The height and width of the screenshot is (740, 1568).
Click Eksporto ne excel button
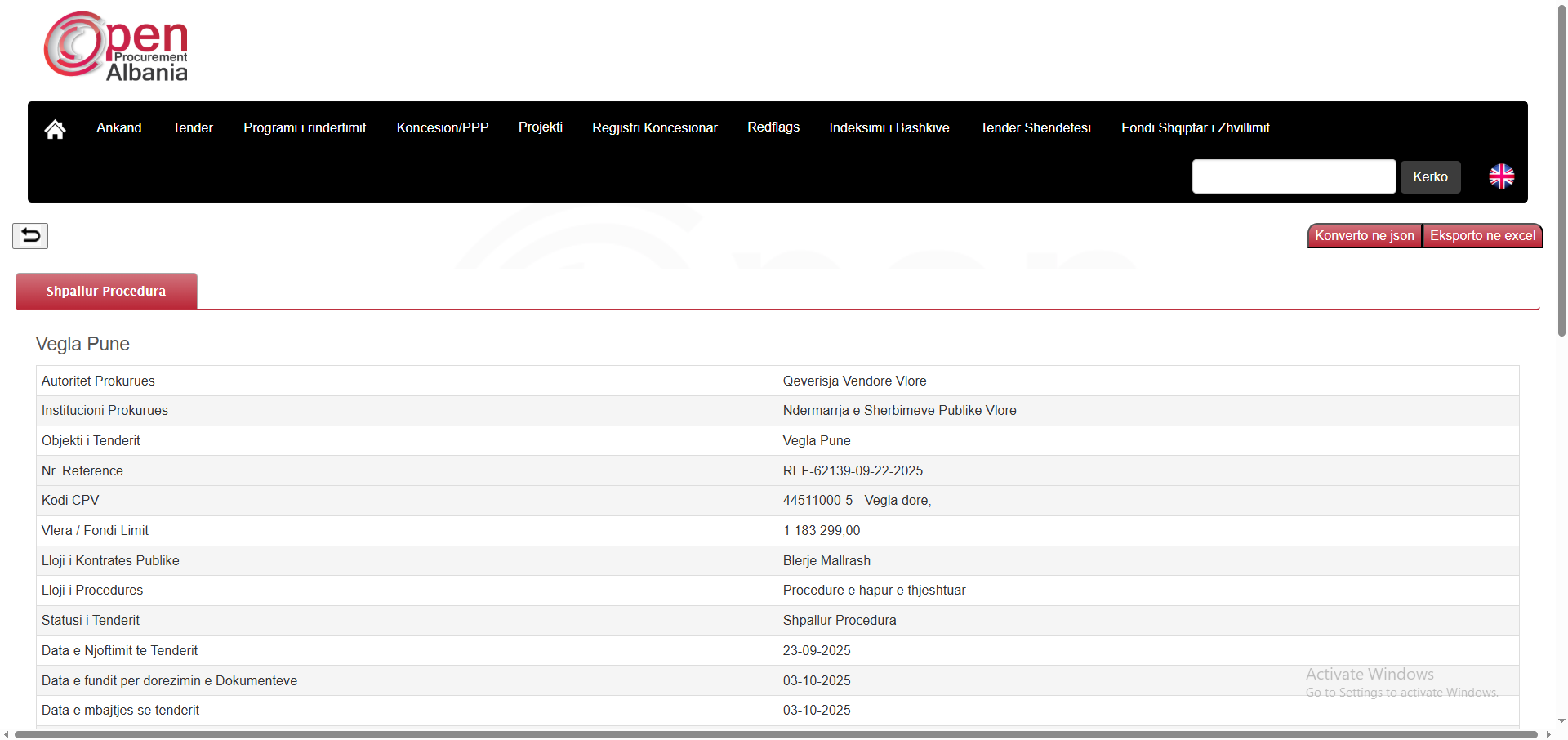[1482, 236]
